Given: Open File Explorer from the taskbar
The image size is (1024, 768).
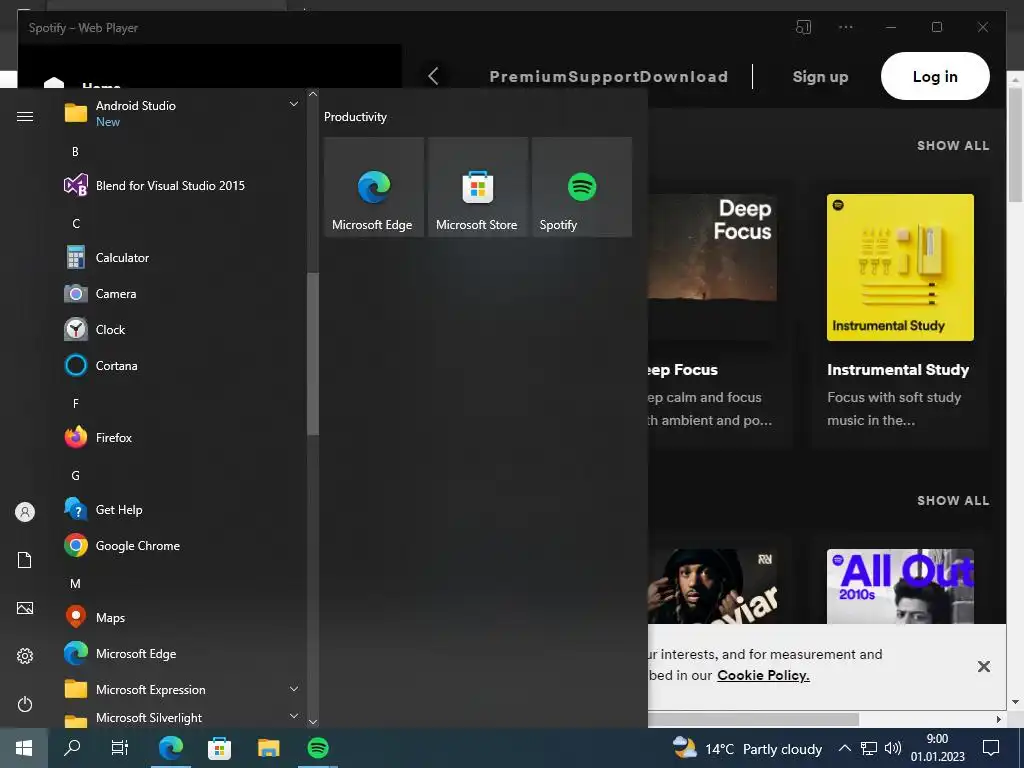Looking at the screenshot, I should pyautogui.click(x=268, y=748).
